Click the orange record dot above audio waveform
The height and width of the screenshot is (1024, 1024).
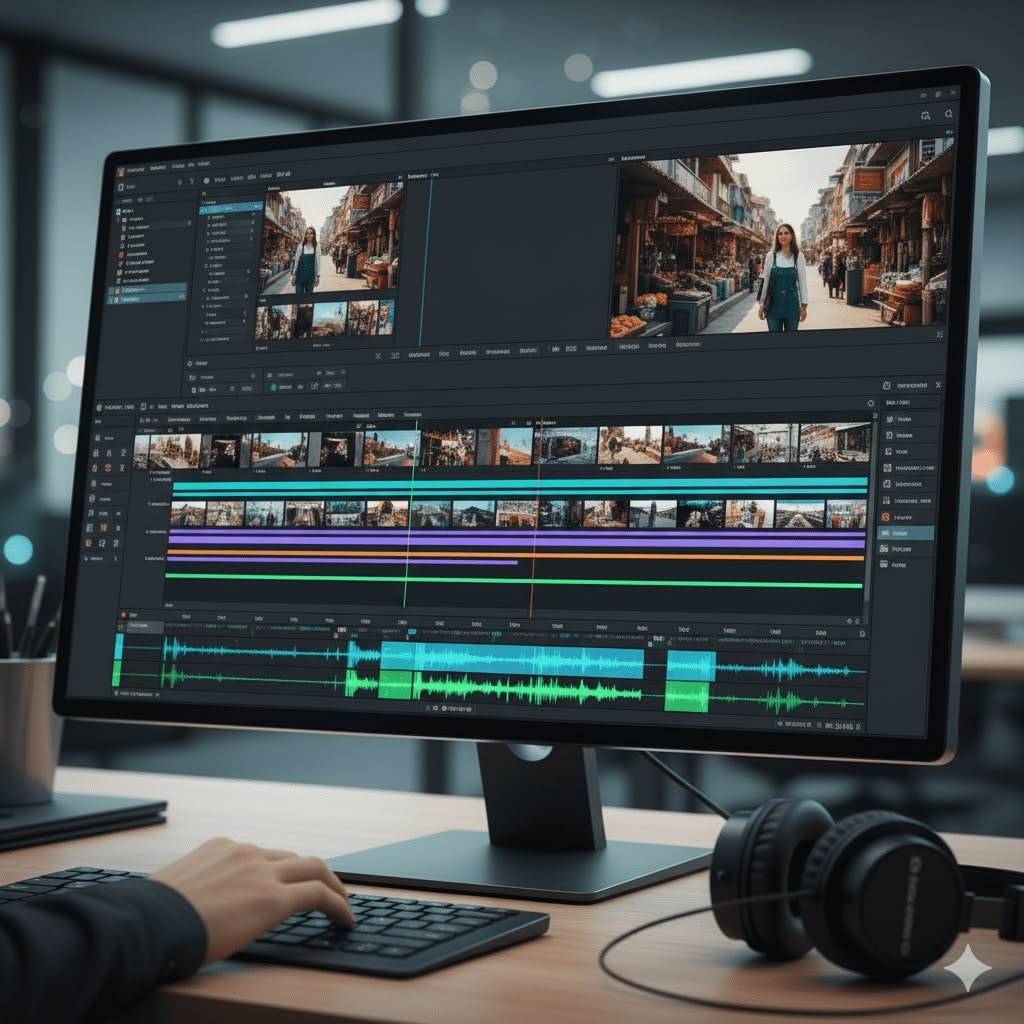point(123,615)
